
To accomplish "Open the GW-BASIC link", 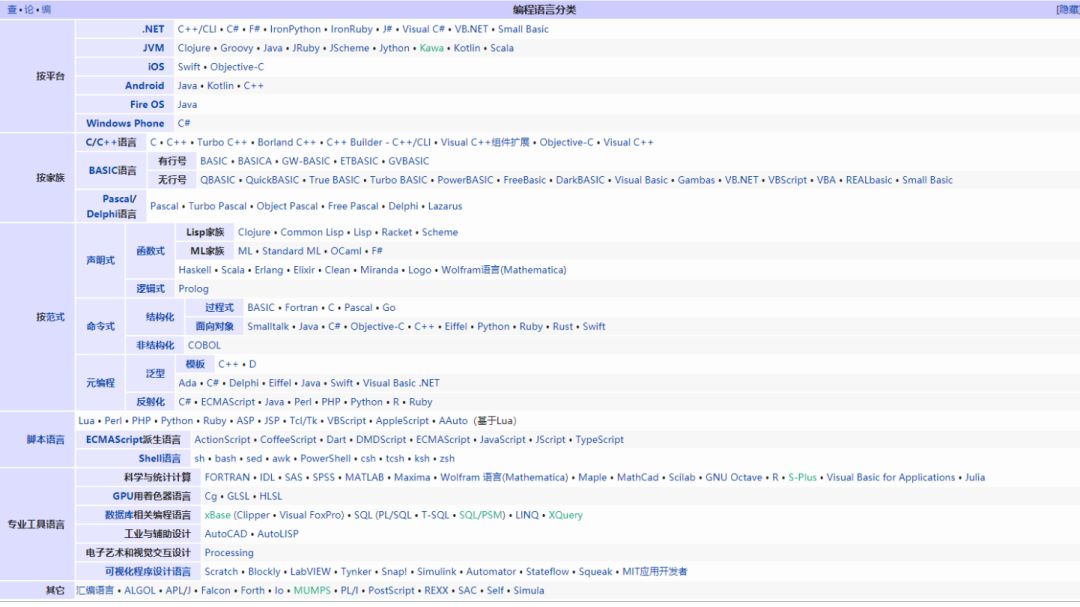I will (x=306, y=161).
